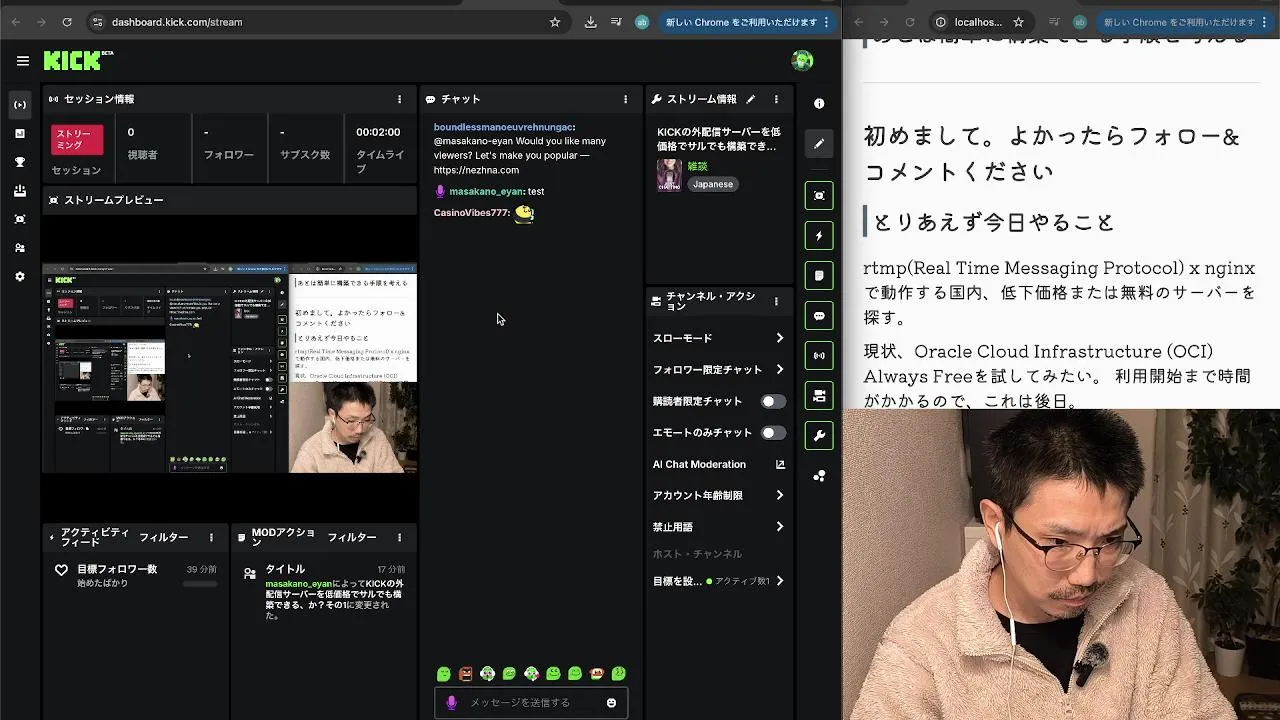Click フィルター in MODアクション panel
The image size is (1280, 720).
[352, 537]
